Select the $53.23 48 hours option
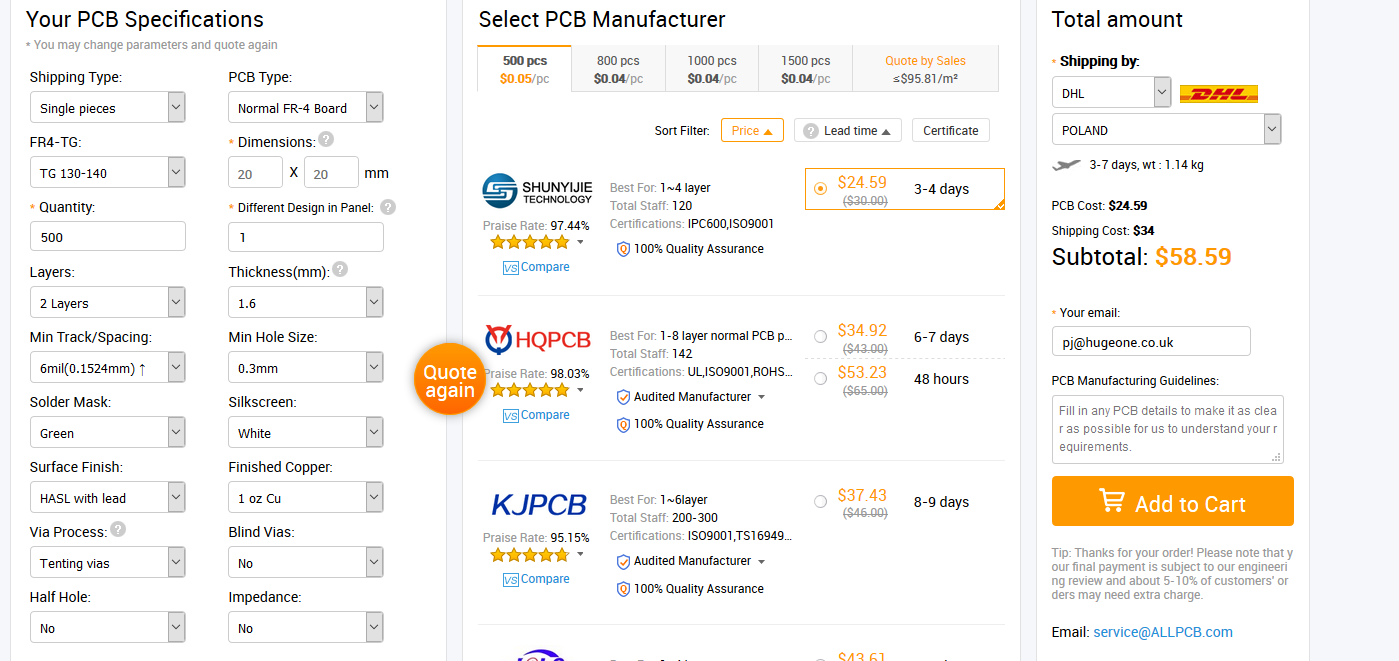1399x661 pixels. [821, 379]
